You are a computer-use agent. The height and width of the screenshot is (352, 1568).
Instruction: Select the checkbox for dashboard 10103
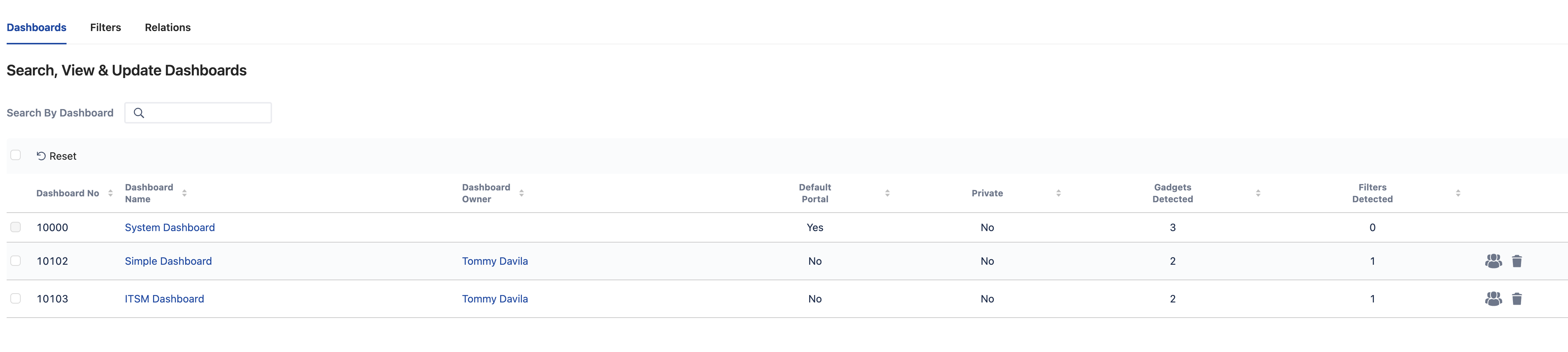16,298
